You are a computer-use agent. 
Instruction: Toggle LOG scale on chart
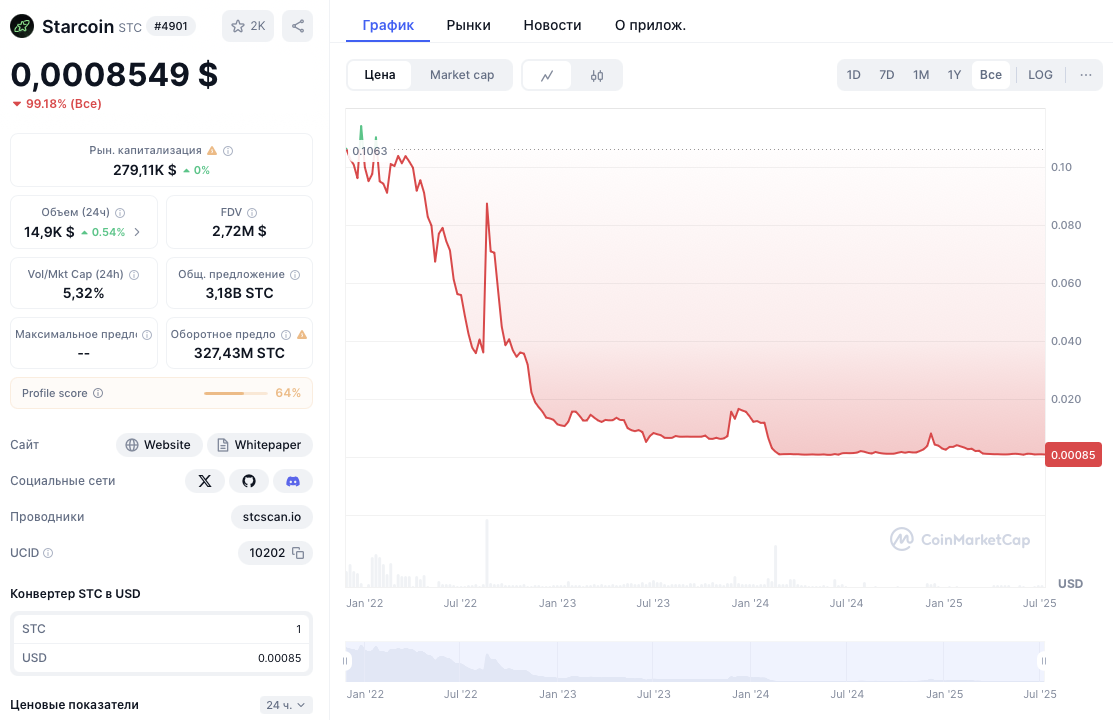1040,75
